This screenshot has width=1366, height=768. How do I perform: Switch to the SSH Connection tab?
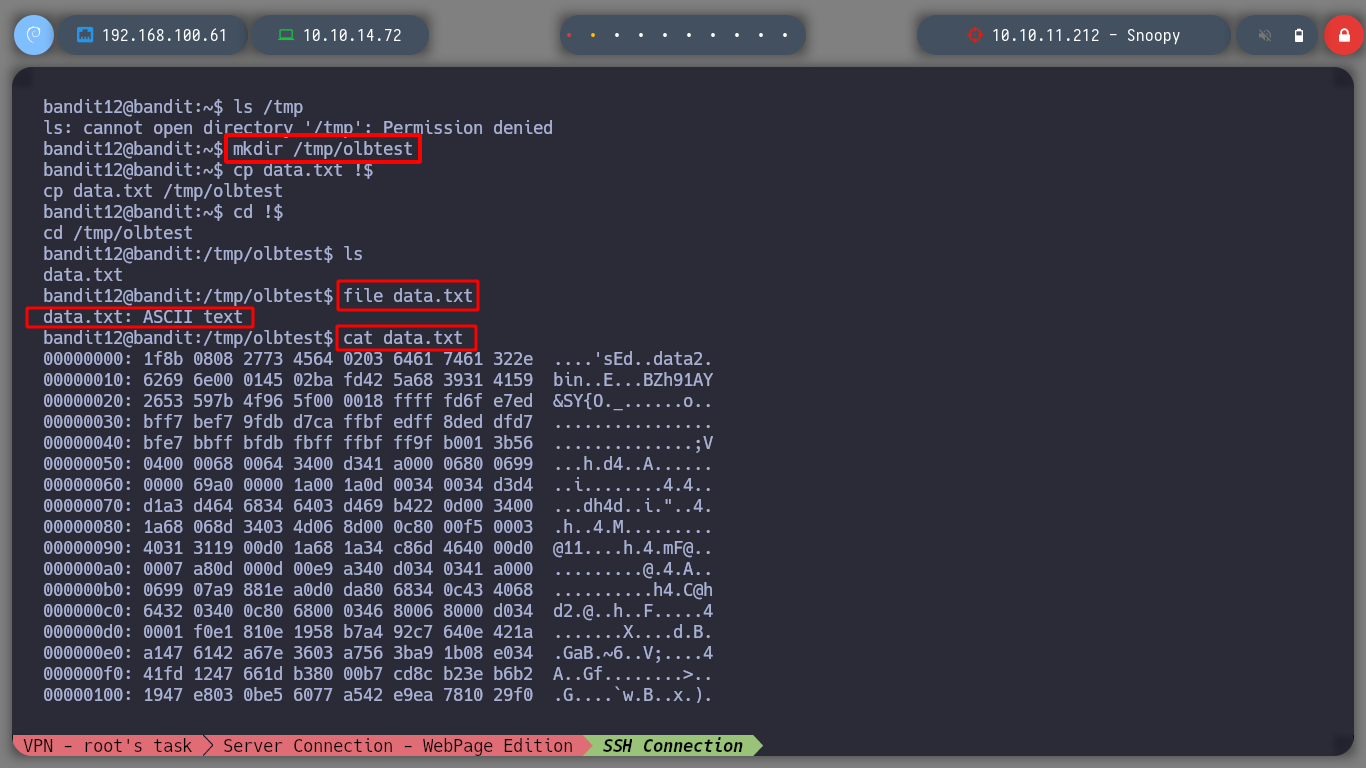point(672,746)
